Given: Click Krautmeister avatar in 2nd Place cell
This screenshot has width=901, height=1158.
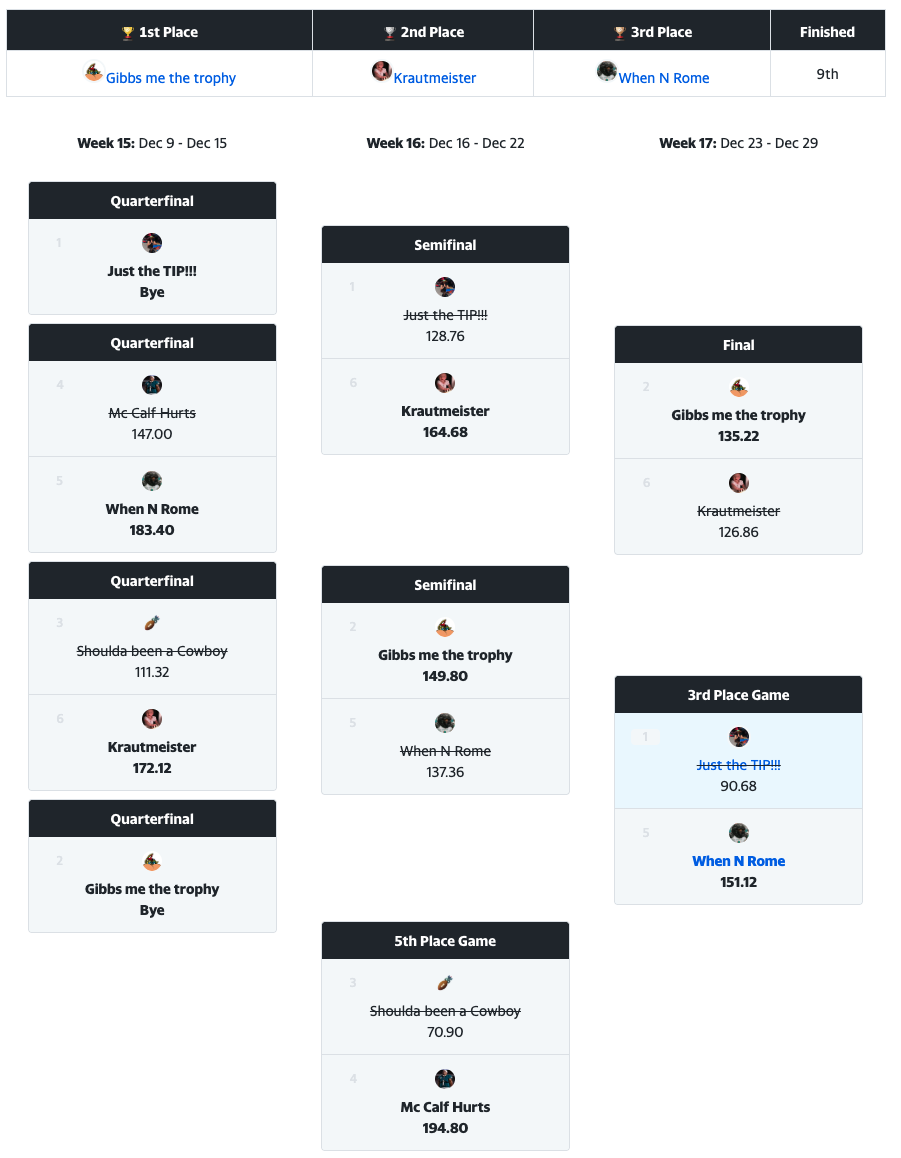Looking at the screenshot, I should coord(381,71).
